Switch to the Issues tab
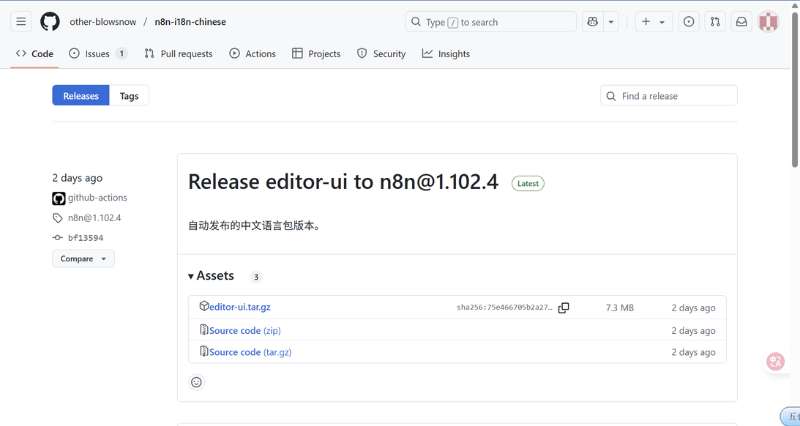The height and width of the screenshot is (426, 800). tap(97, 54)
